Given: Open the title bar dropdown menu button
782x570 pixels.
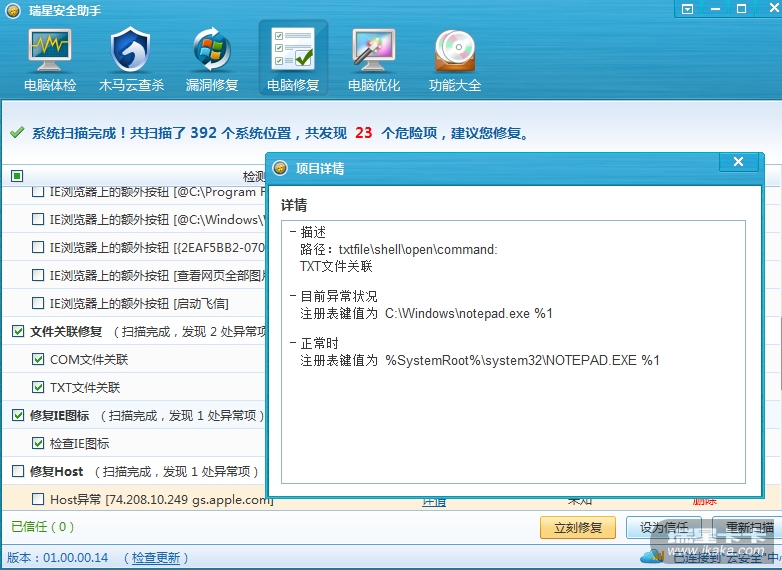Looking at the screenshot, I should (x=687, y=9).
